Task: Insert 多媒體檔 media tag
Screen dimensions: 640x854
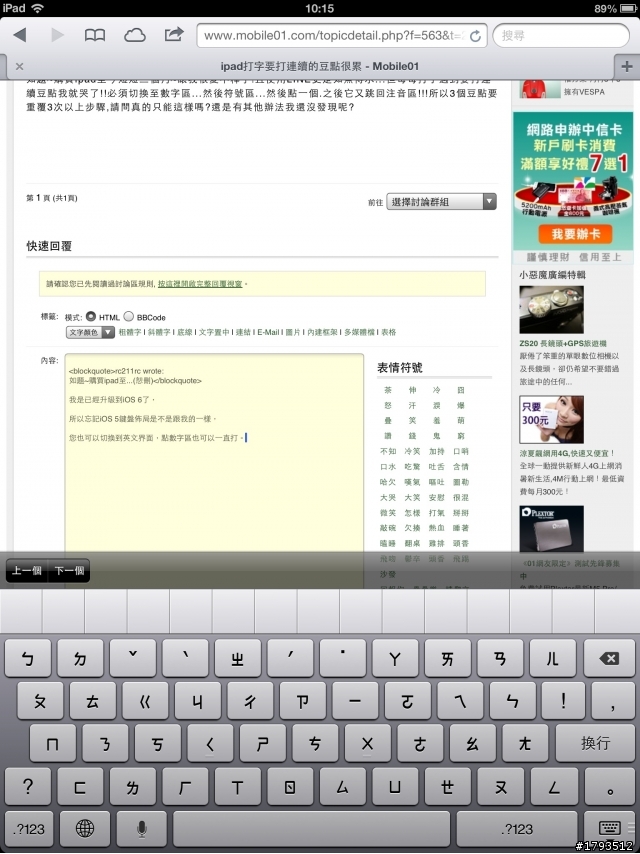Action: [x=359, y=332]
